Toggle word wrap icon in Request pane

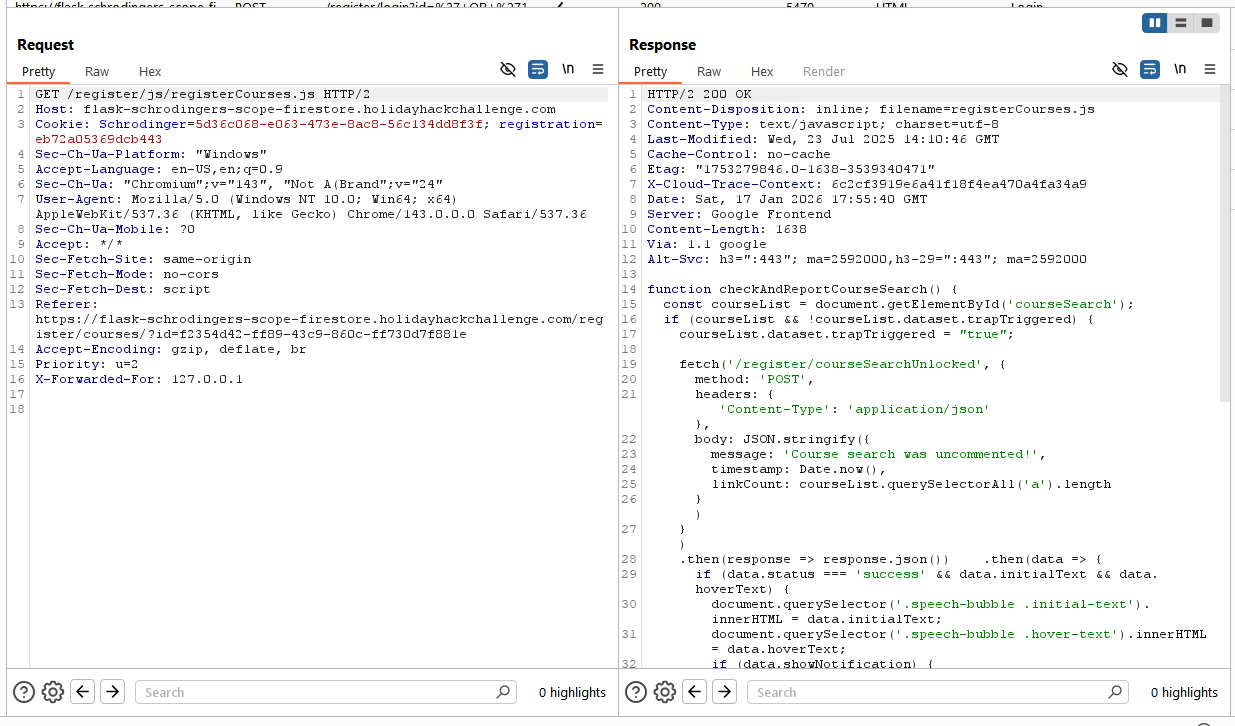click(x=538, y=69)
